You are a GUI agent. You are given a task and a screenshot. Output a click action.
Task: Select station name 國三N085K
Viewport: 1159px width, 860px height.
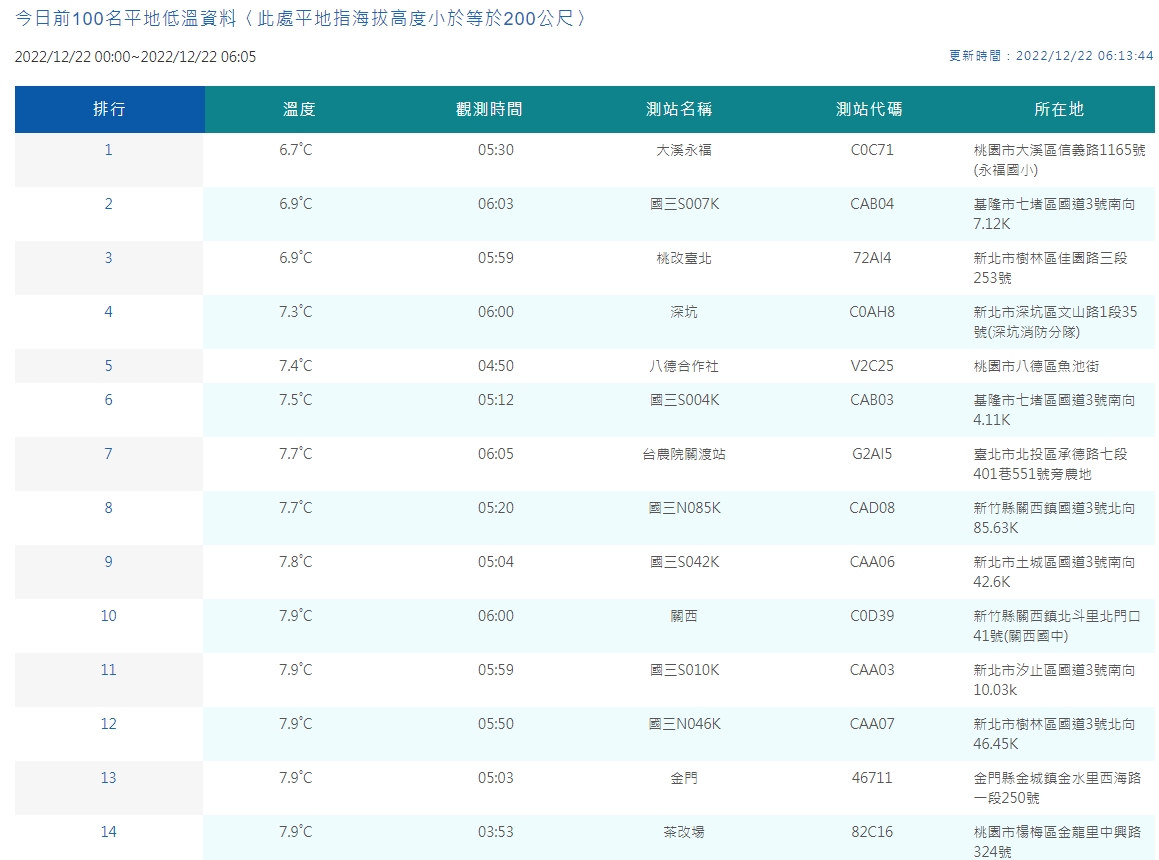click(684, 508)
